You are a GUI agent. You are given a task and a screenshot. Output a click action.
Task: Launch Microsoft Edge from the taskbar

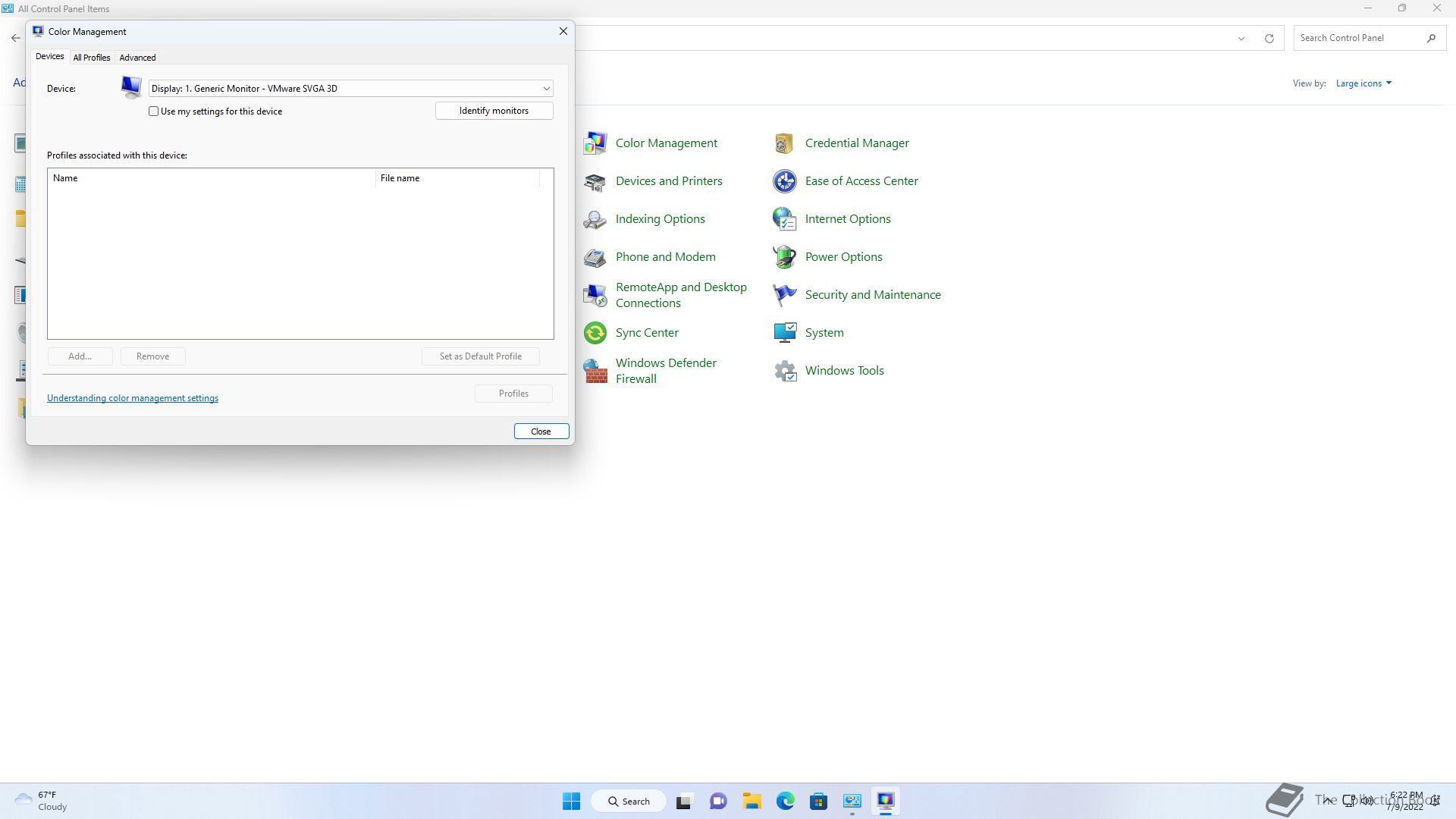coord(785,801)
